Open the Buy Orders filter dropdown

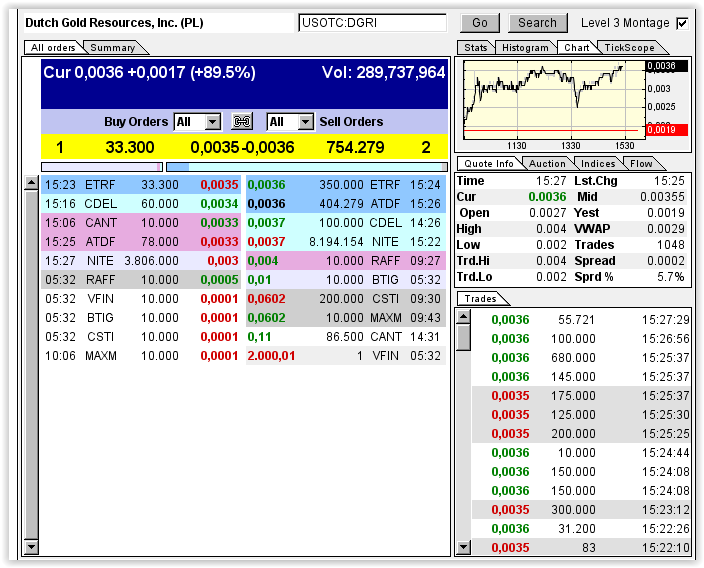click(x=197, y=122)
